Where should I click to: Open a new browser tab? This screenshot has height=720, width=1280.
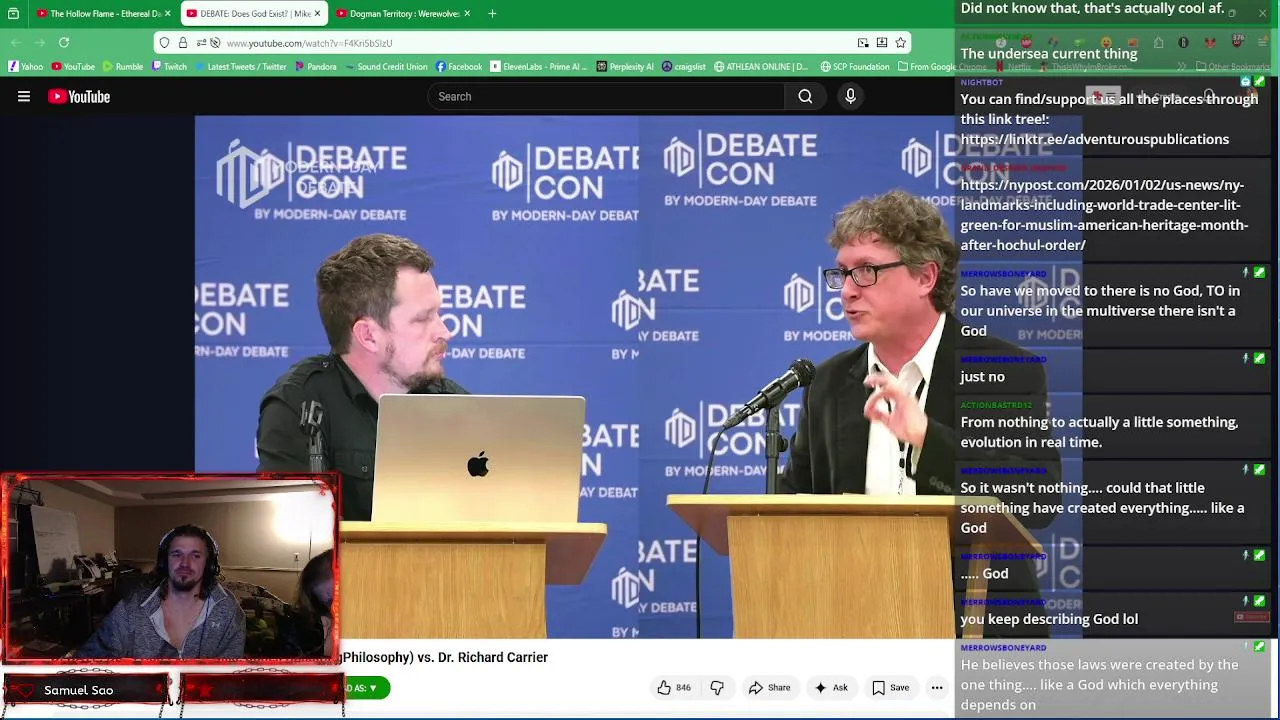[x=492, y=13]
